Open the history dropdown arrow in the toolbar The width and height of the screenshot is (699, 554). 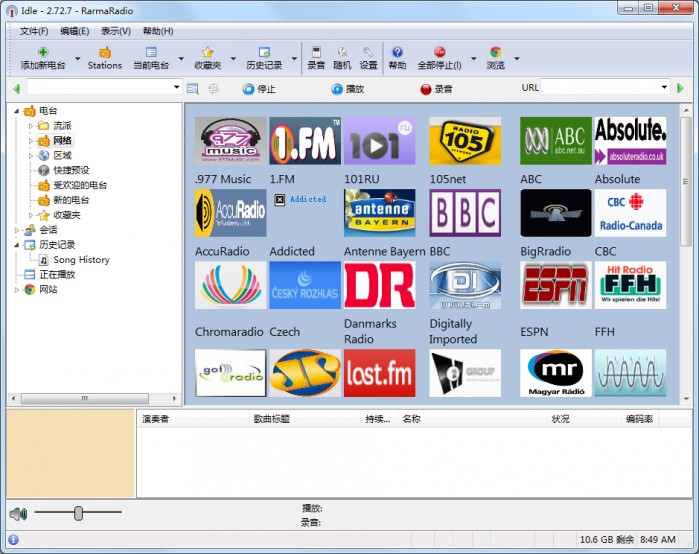294,58
